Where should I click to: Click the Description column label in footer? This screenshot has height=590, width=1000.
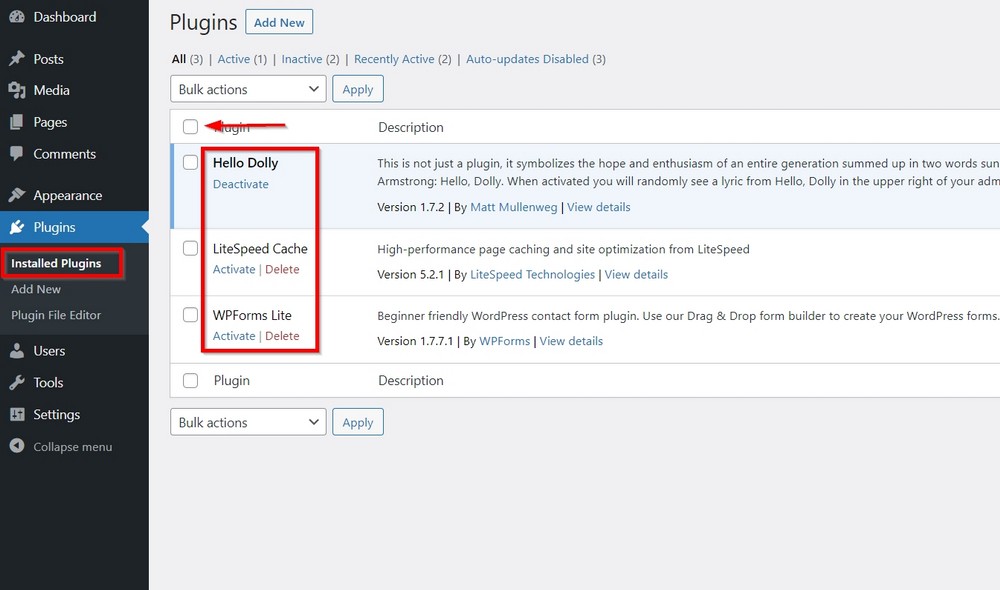(x=411, y=381)
